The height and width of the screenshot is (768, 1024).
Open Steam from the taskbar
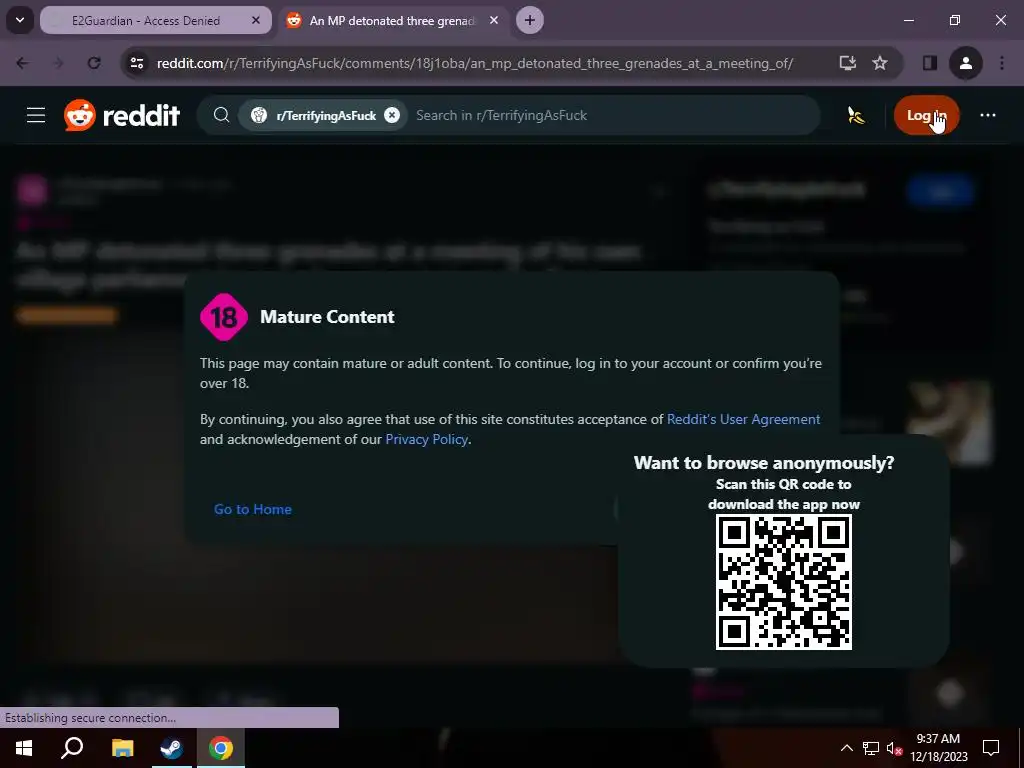(172, 748)
